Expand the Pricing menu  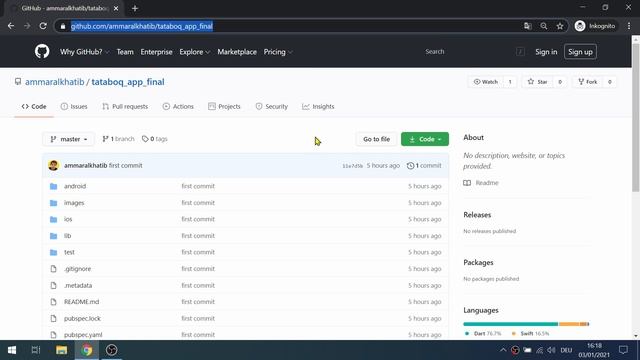pos(278,52)
